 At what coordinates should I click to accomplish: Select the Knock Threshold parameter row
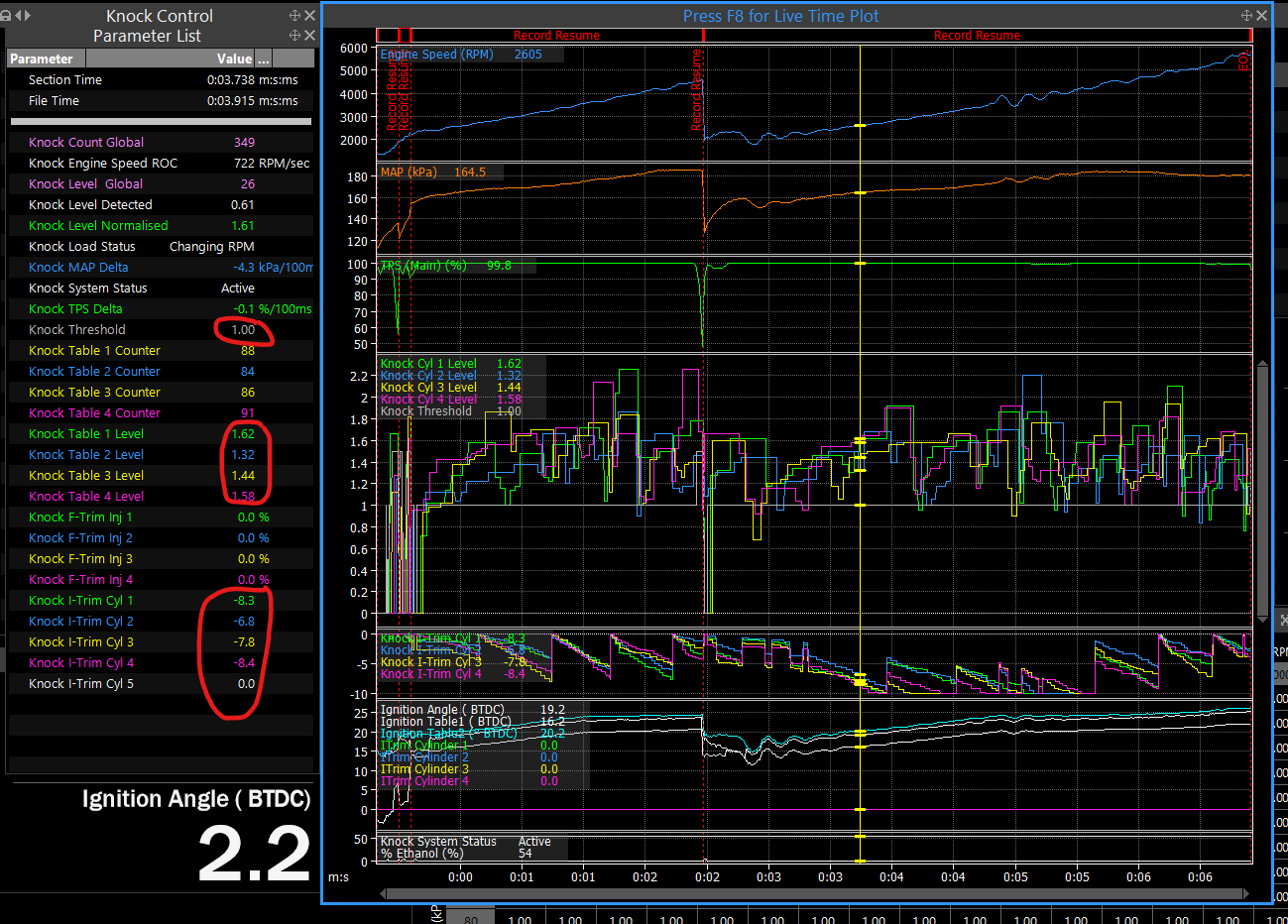(x=161, y=329)
